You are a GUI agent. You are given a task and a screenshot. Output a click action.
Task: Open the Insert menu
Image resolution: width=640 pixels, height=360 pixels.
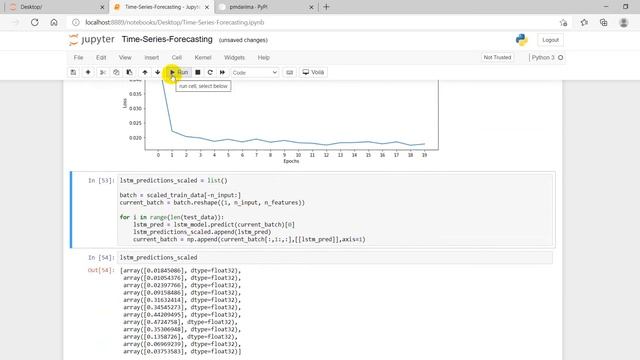tap(151, 58)
